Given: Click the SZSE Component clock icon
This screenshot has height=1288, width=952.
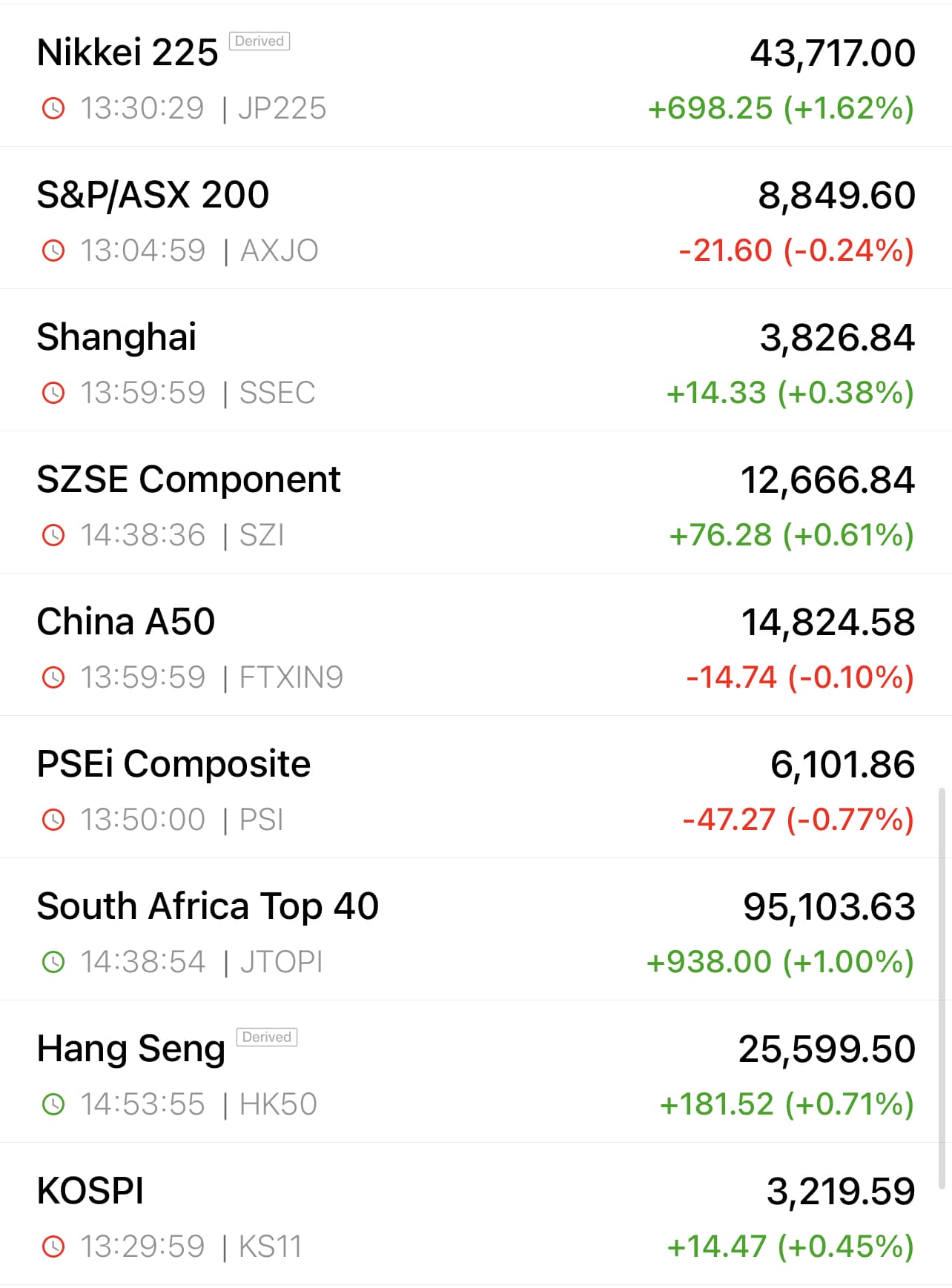Looking at the screenshot, I should [53, 535].
